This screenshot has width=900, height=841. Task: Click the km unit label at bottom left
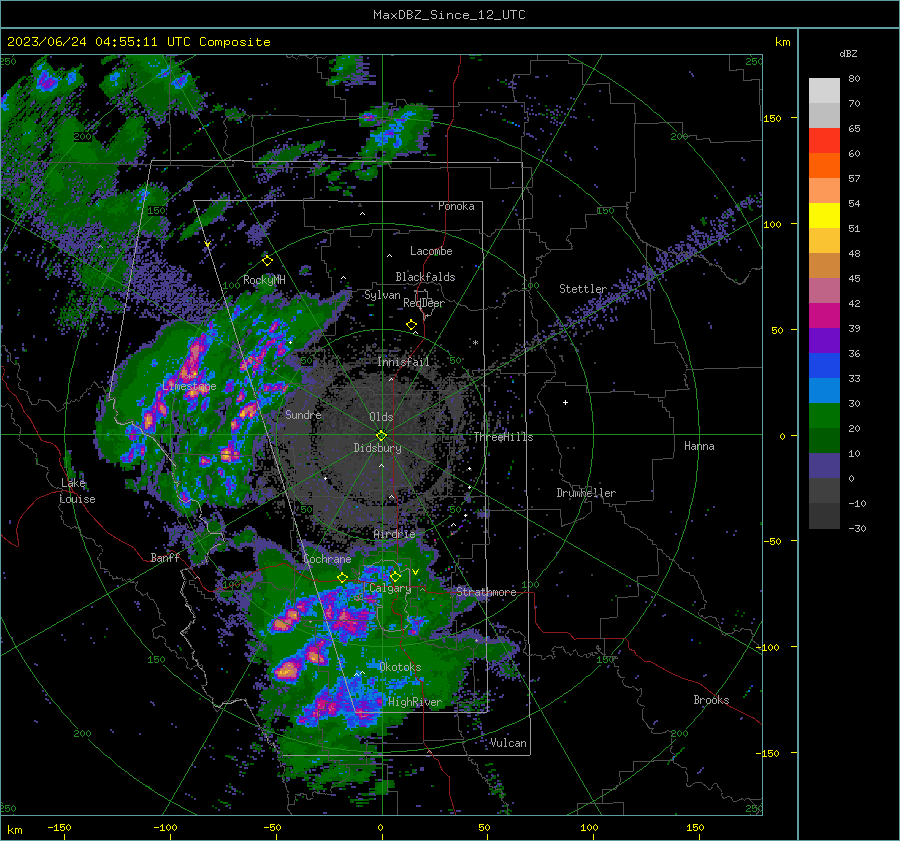(14, 830)
